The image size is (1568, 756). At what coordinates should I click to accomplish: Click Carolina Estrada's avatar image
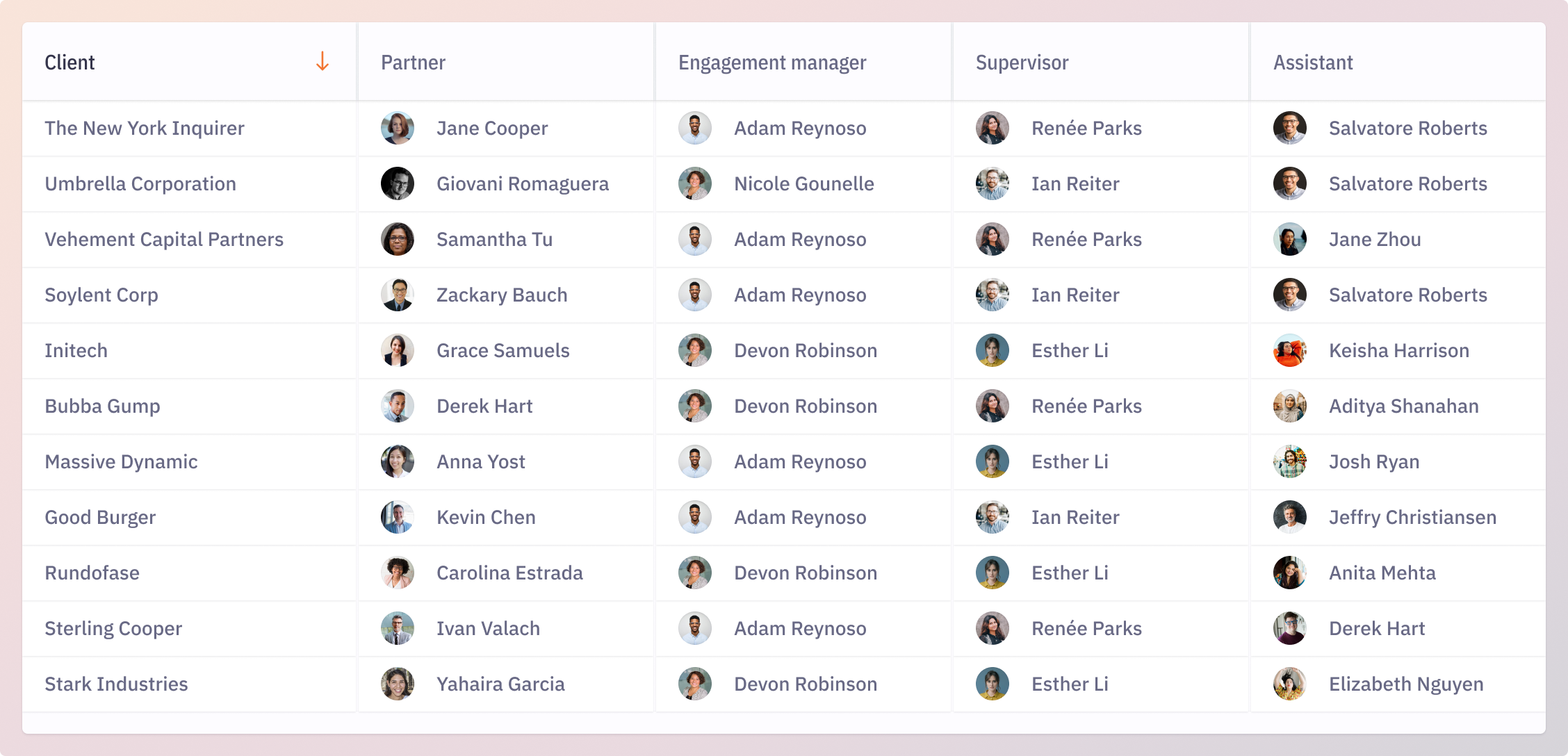(398, 573)
